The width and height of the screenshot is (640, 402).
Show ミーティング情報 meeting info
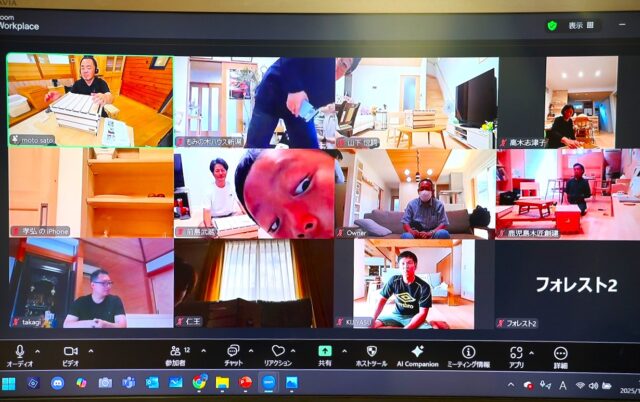coord(468,352)
